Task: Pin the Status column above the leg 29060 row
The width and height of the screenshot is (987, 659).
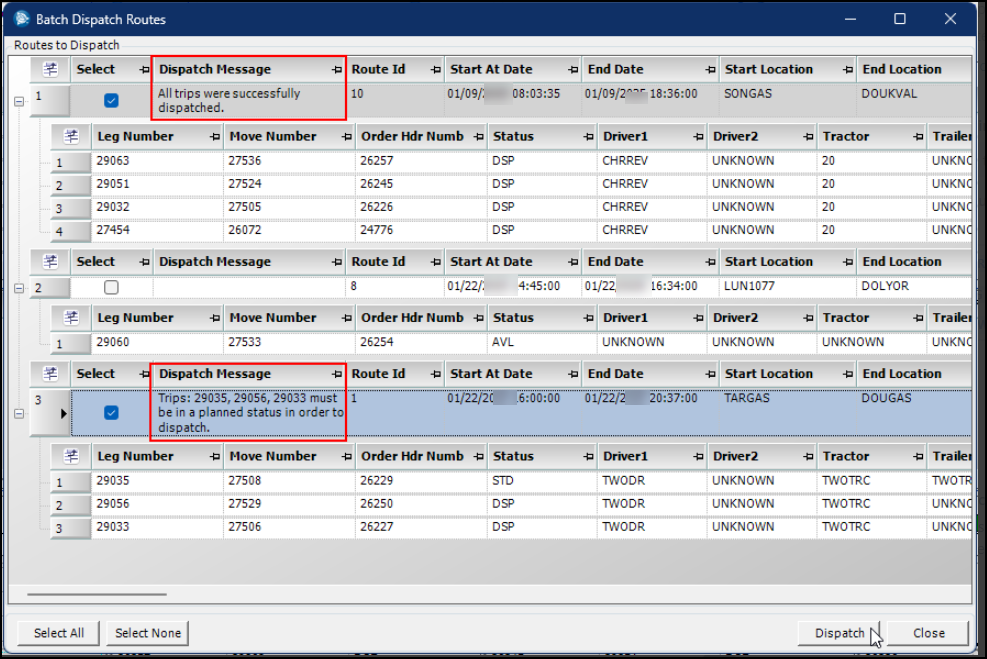Action: coord(589,318)
